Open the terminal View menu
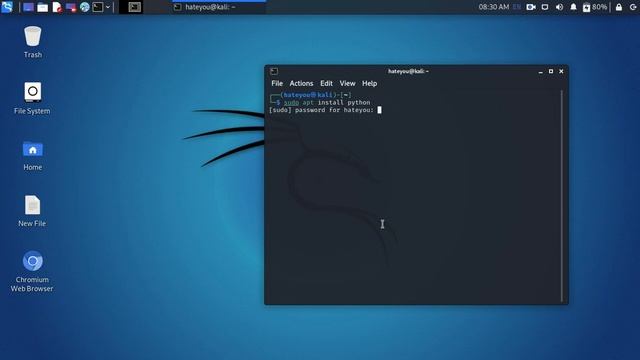 [x=347, y=83]
